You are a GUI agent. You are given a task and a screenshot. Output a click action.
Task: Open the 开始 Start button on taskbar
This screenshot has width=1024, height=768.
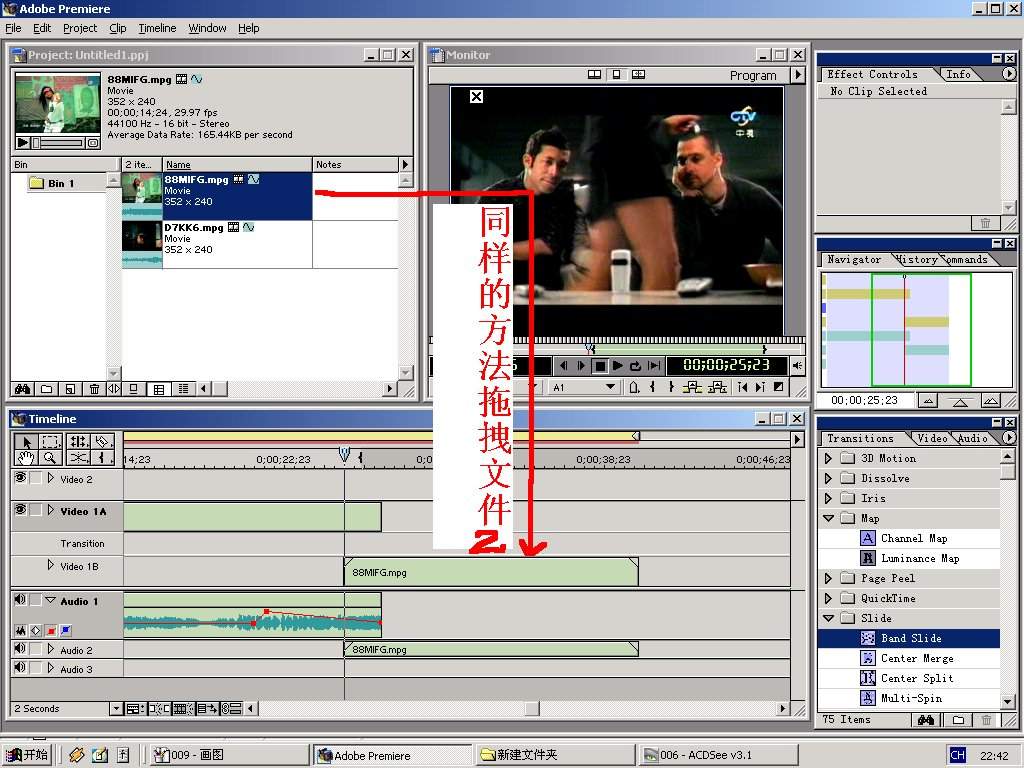pyautogui.click(x=27, y=755)
